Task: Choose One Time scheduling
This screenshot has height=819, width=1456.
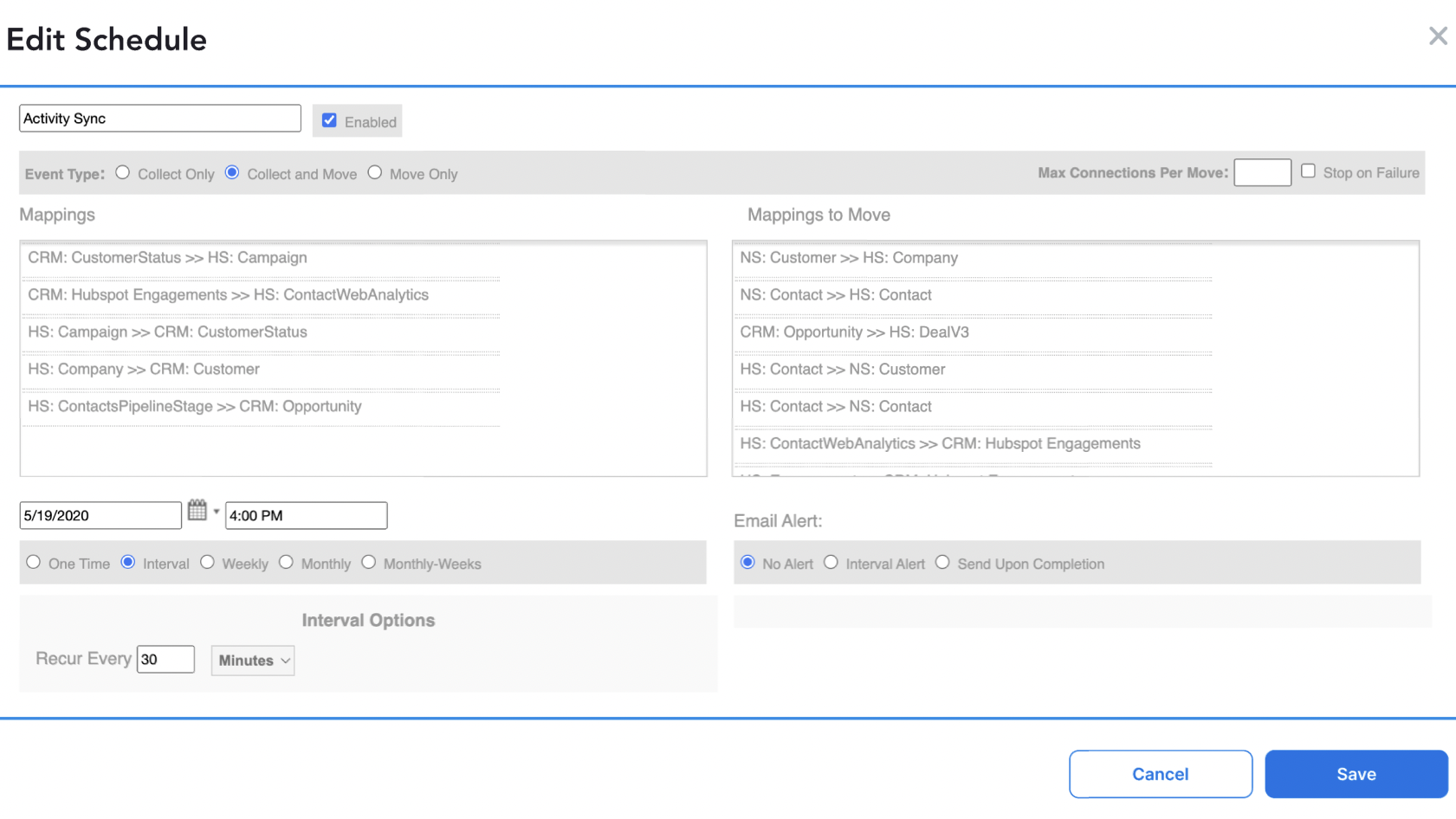Action: 33,562
